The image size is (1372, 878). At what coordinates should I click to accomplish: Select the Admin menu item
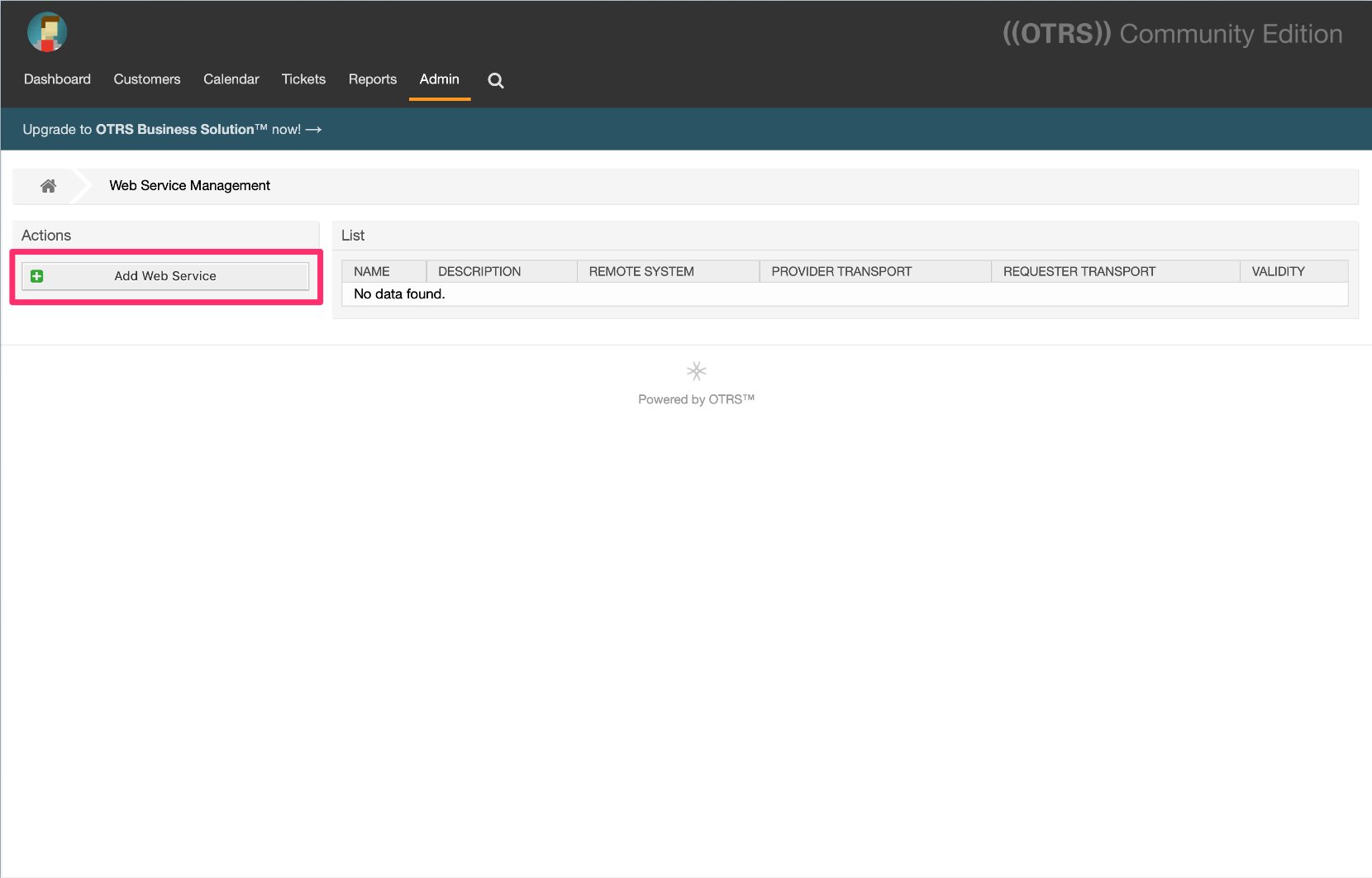coord(439,79)
